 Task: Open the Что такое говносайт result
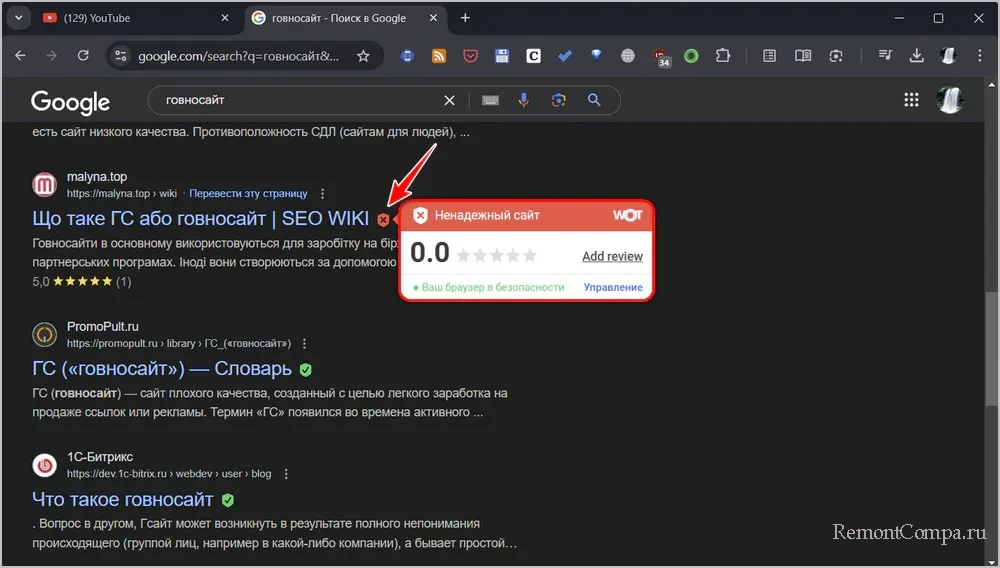pos(123,499)
